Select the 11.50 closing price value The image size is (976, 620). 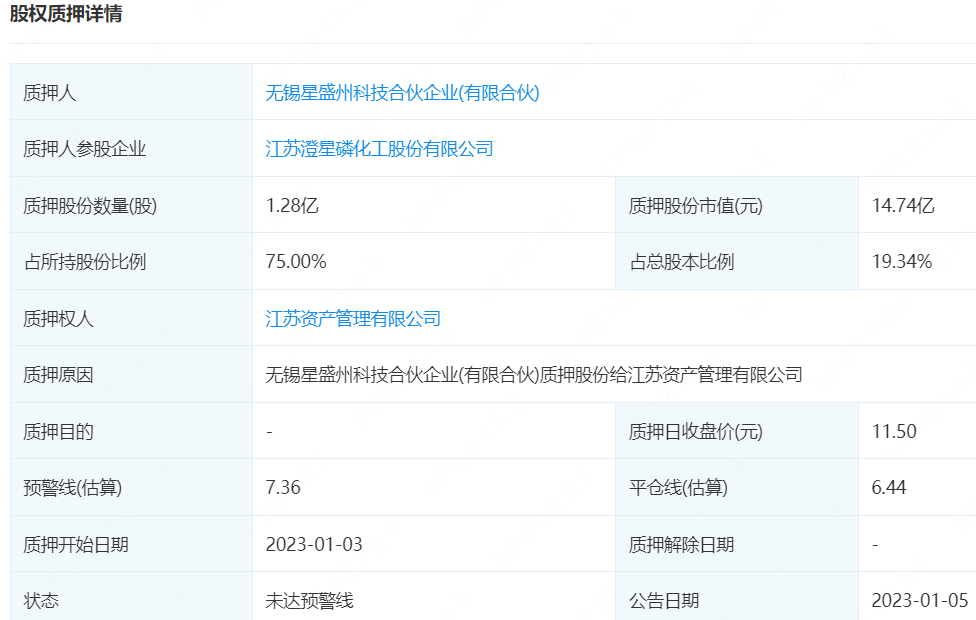click(x=894, y=431)
